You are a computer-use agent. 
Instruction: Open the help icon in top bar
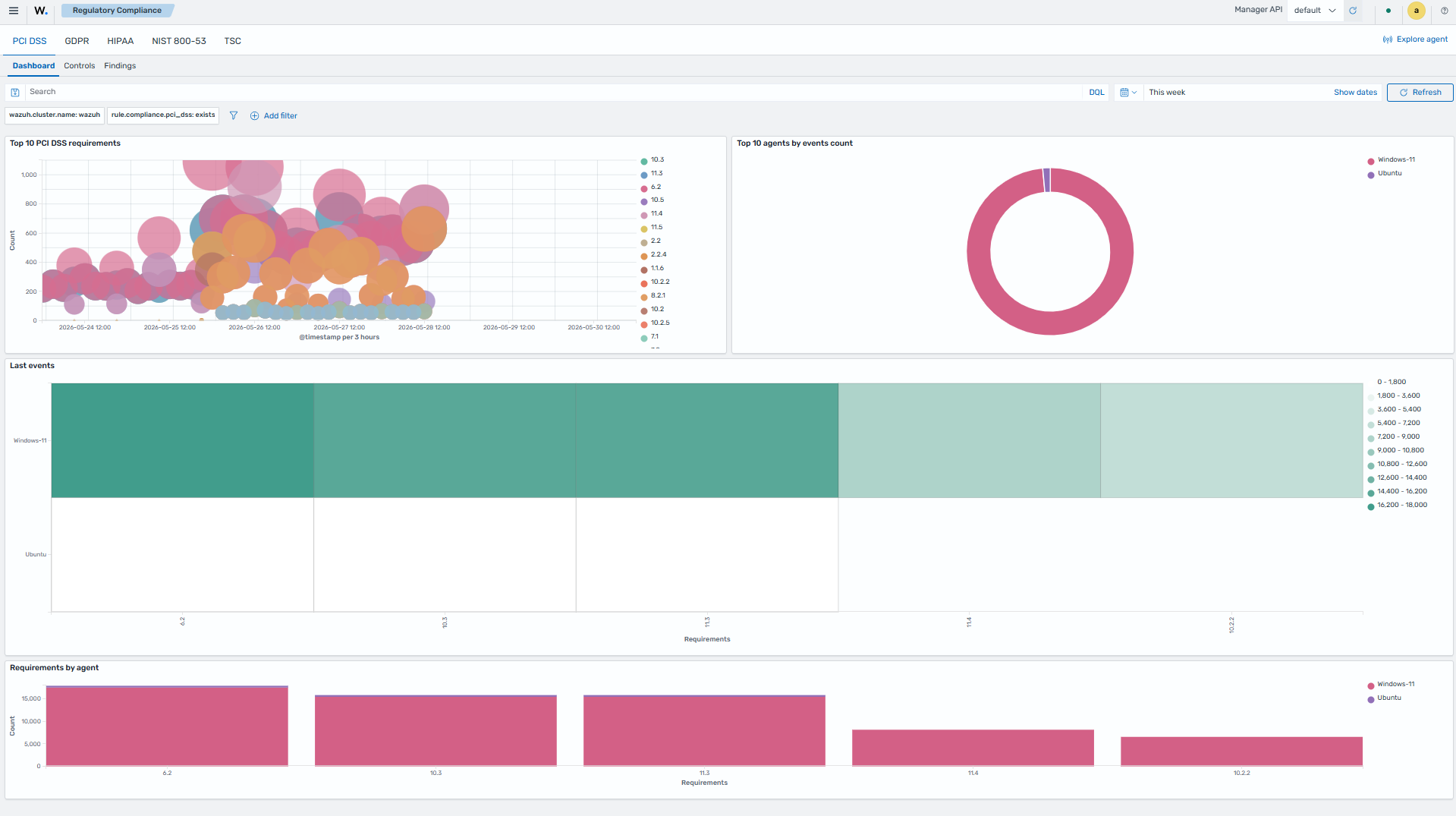(1445, 11)
